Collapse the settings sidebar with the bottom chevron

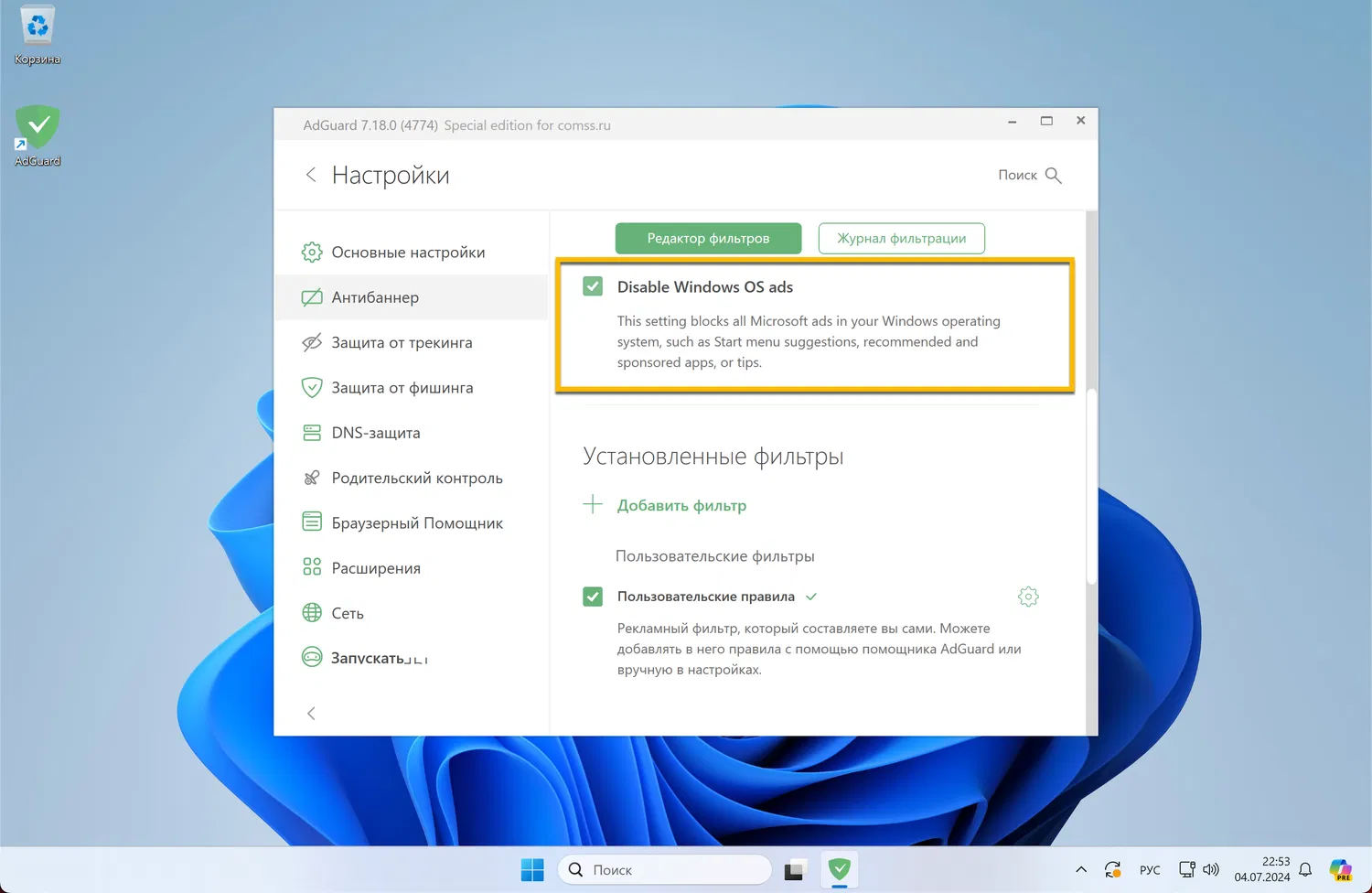[x=311, y=714]
